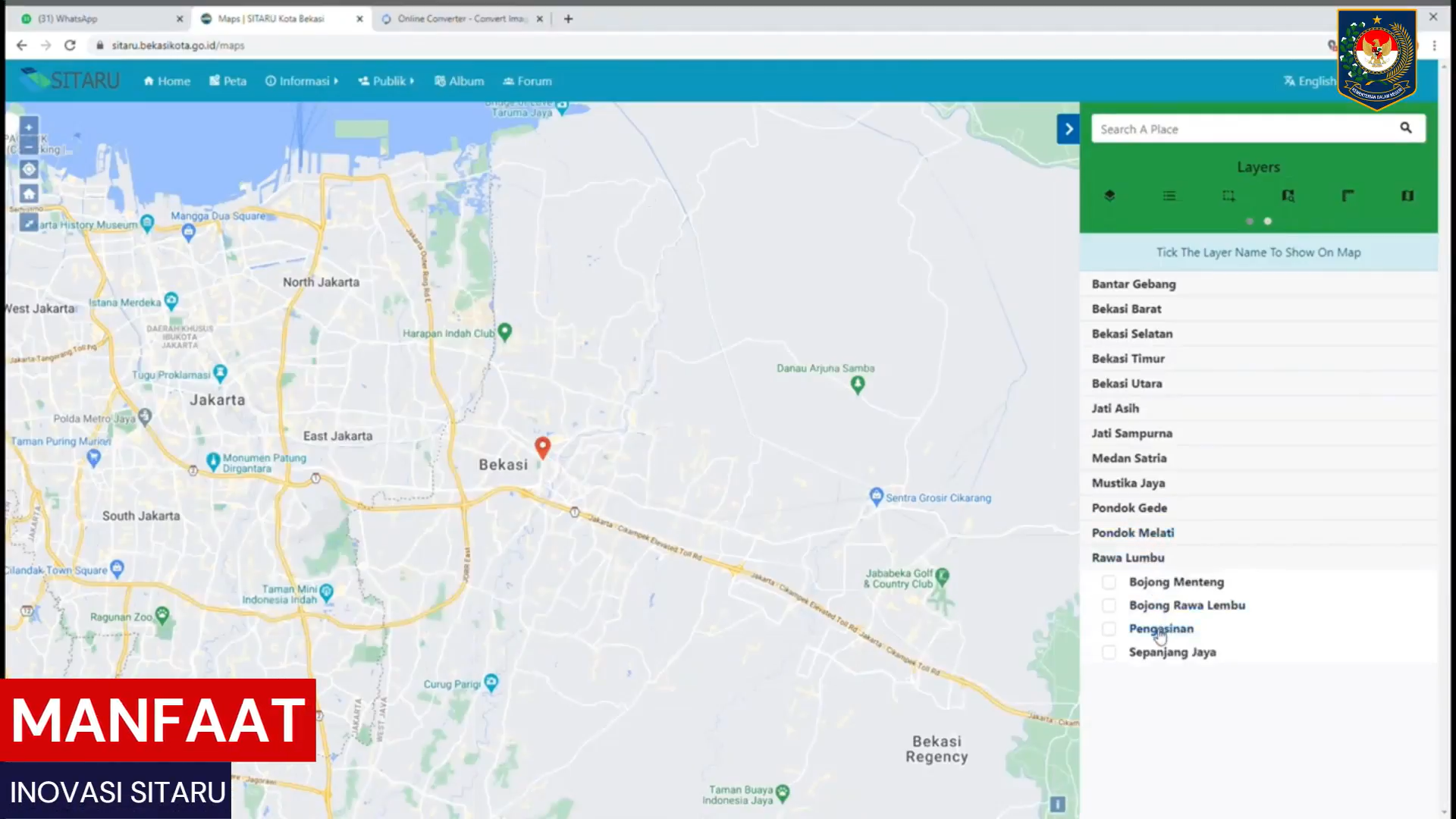The height and width of the screenshot is (819, 1456).
Task: Open the Informasi dropdown menu
Action: [302, 81]
